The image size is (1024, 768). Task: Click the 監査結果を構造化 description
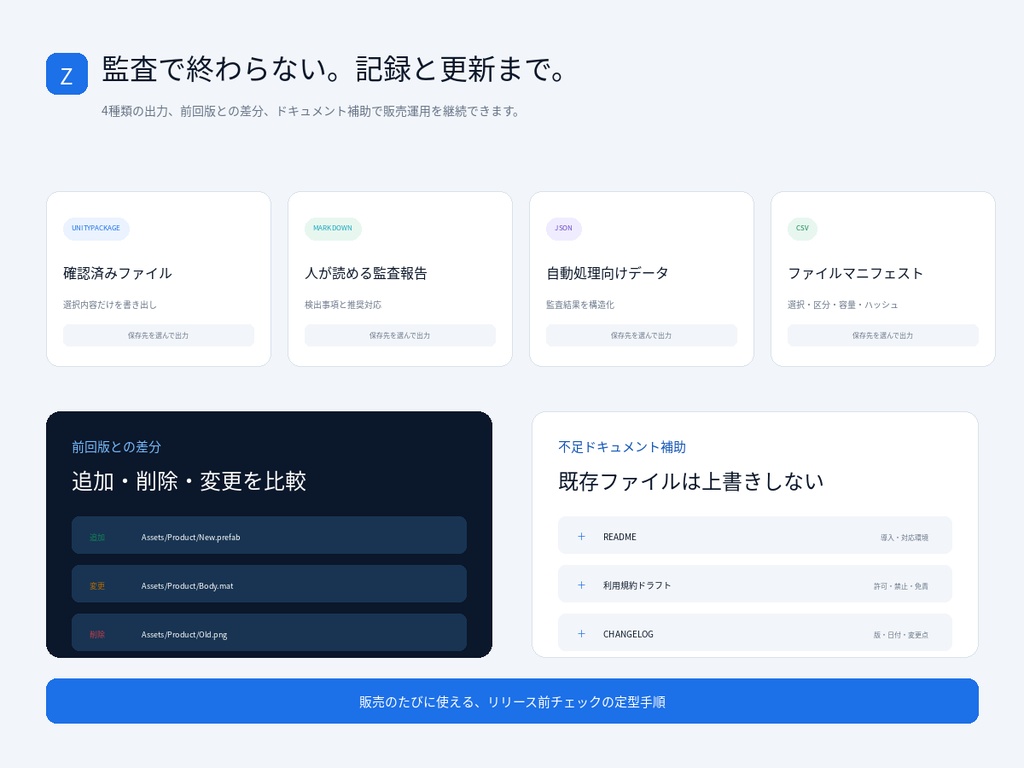coord(580,304)
